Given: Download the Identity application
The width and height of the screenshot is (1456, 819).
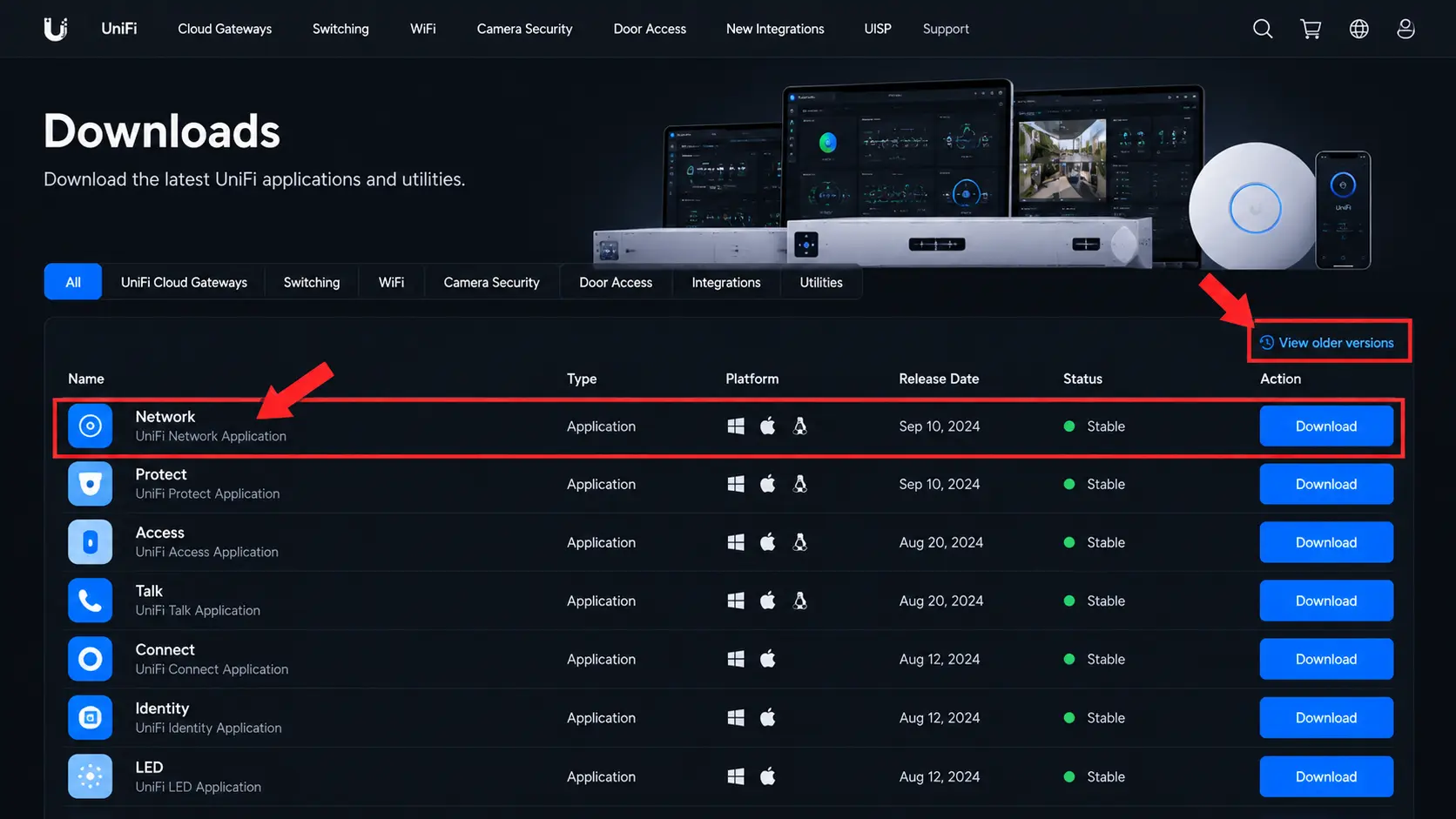Looking at the screenshot, I should [1326, 717].
